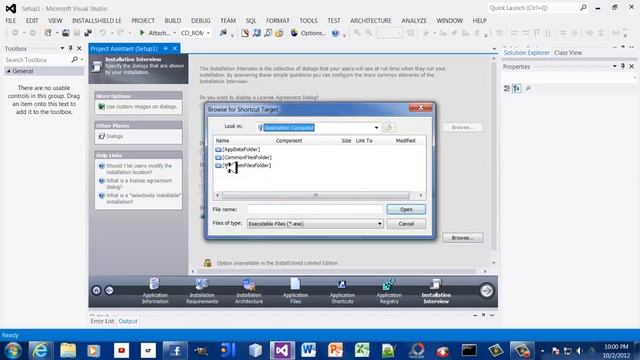Switch to the Output tab

(128, 321)
